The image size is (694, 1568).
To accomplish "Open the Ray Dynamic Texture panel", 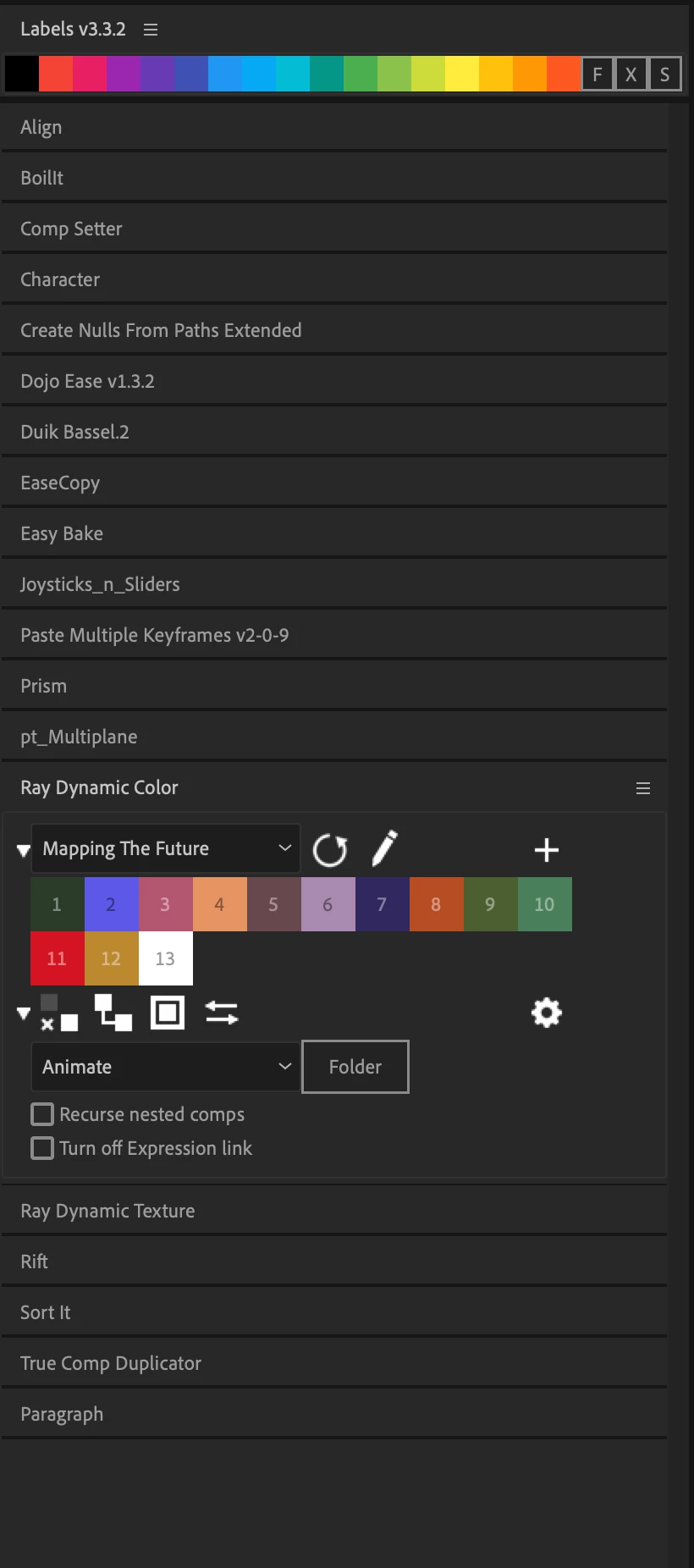I will [x=334, y=1211].
